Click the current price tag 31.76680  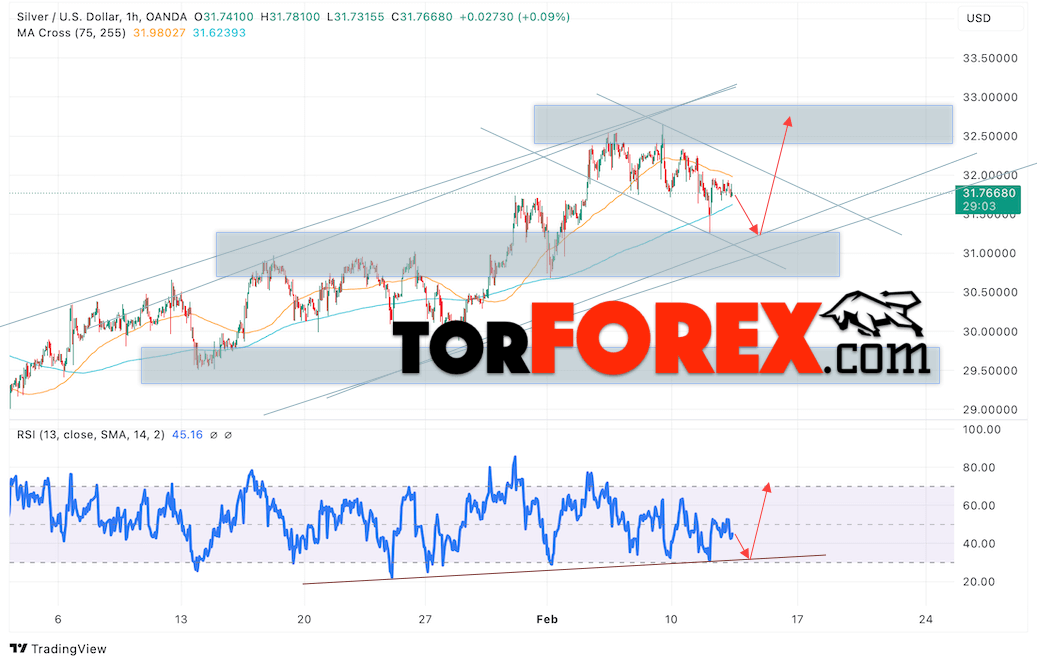(987, 193)
